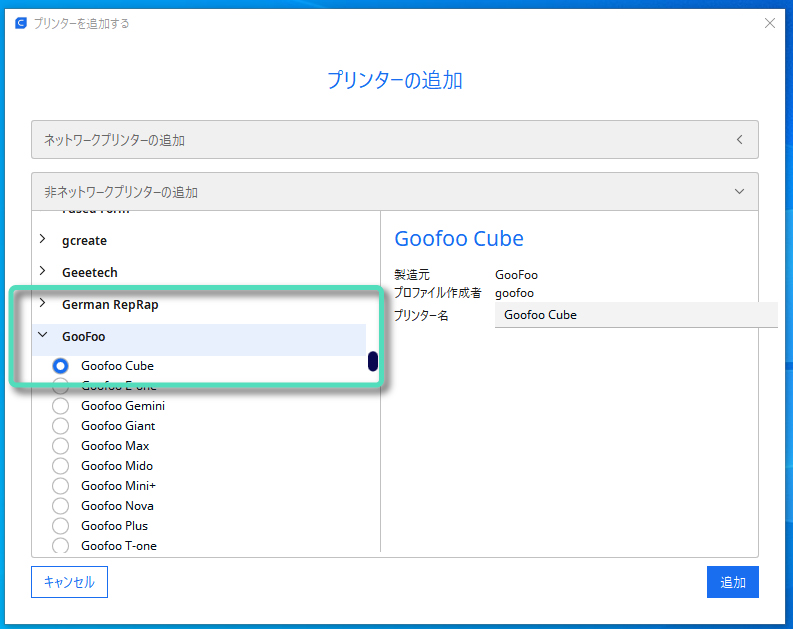Click the Cura app icon in title bar
The height and width of the screenshot is (629, 793).
21,23
